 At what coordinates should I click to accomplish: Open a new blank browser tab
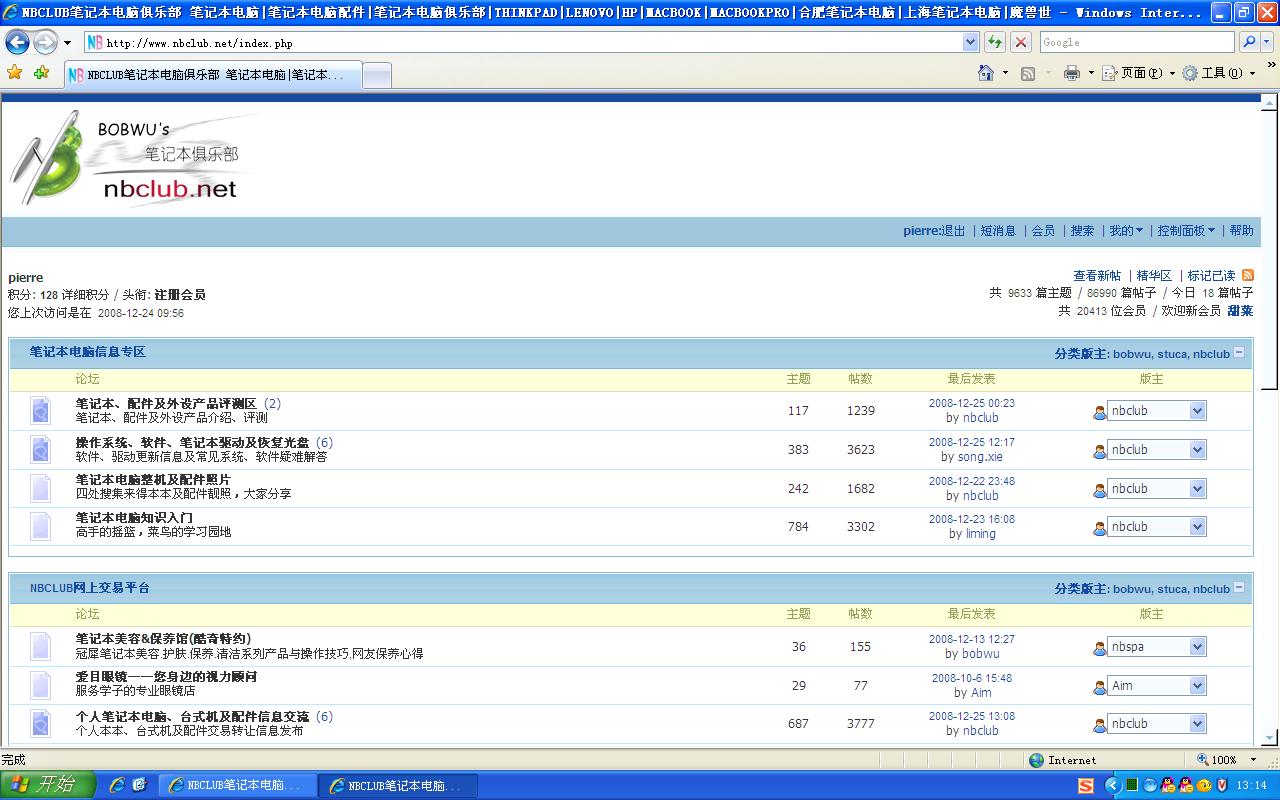376,75
